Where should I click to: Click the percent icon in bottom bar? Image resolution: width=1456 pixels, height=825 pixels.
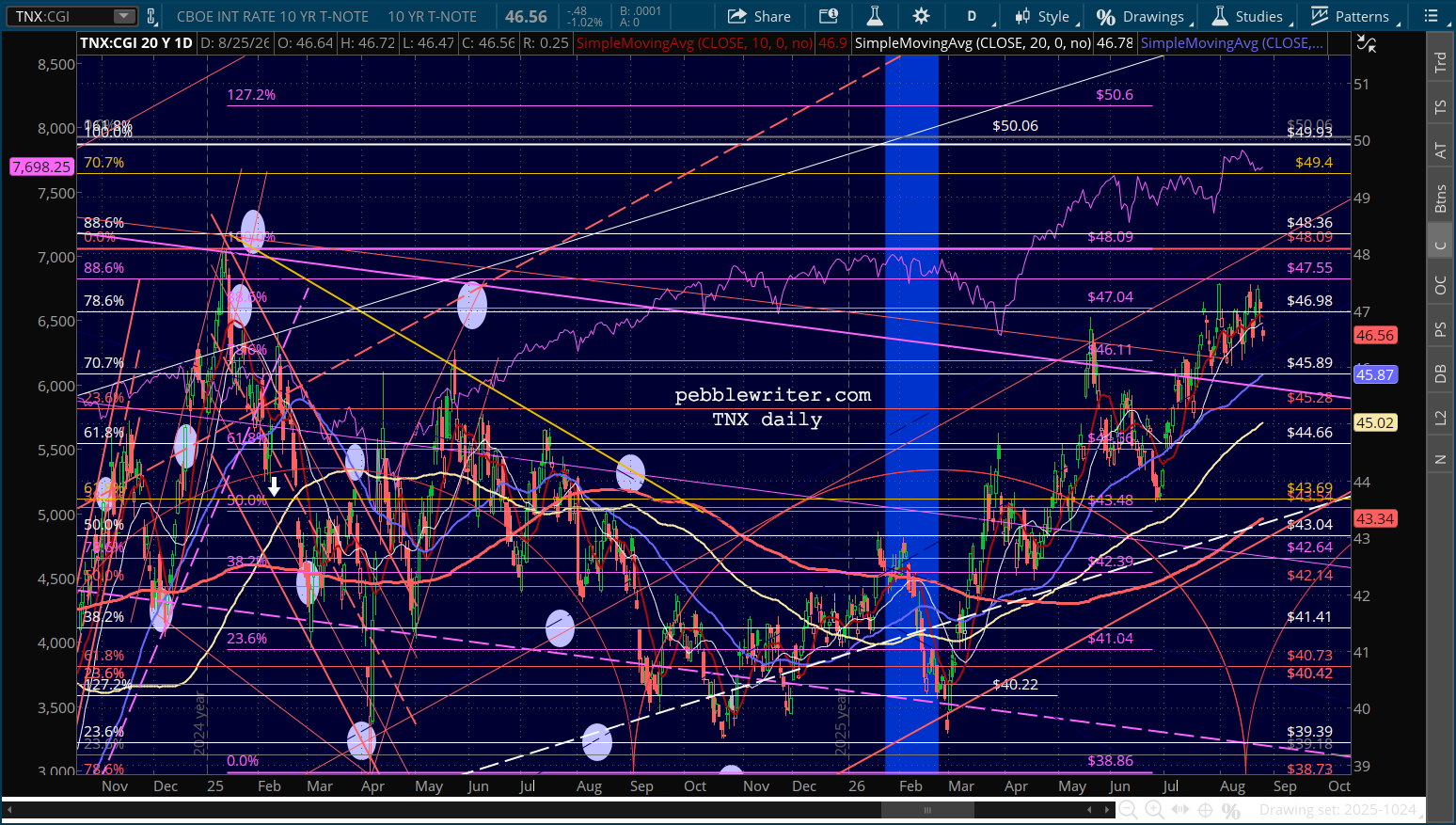tap(1230, 810)
